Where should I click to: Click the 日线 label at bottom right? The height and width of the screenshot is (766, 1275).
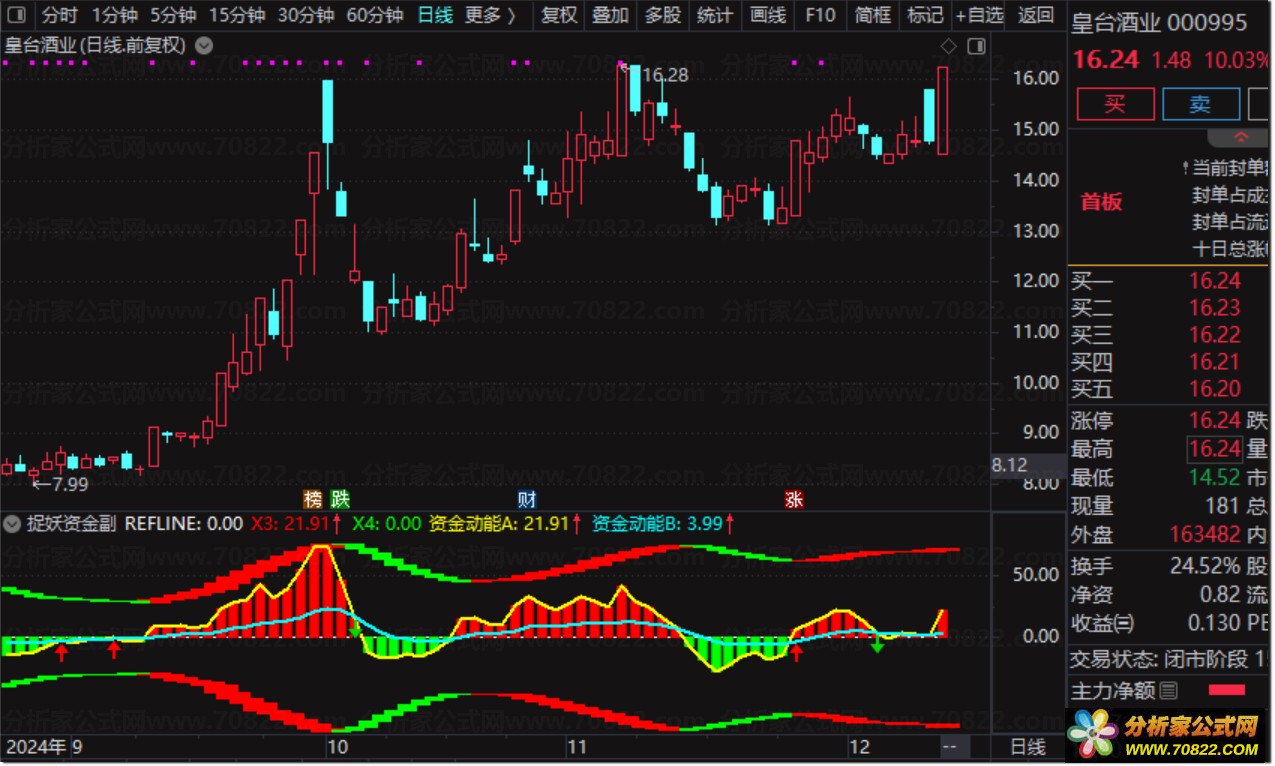coord(1027,747)
